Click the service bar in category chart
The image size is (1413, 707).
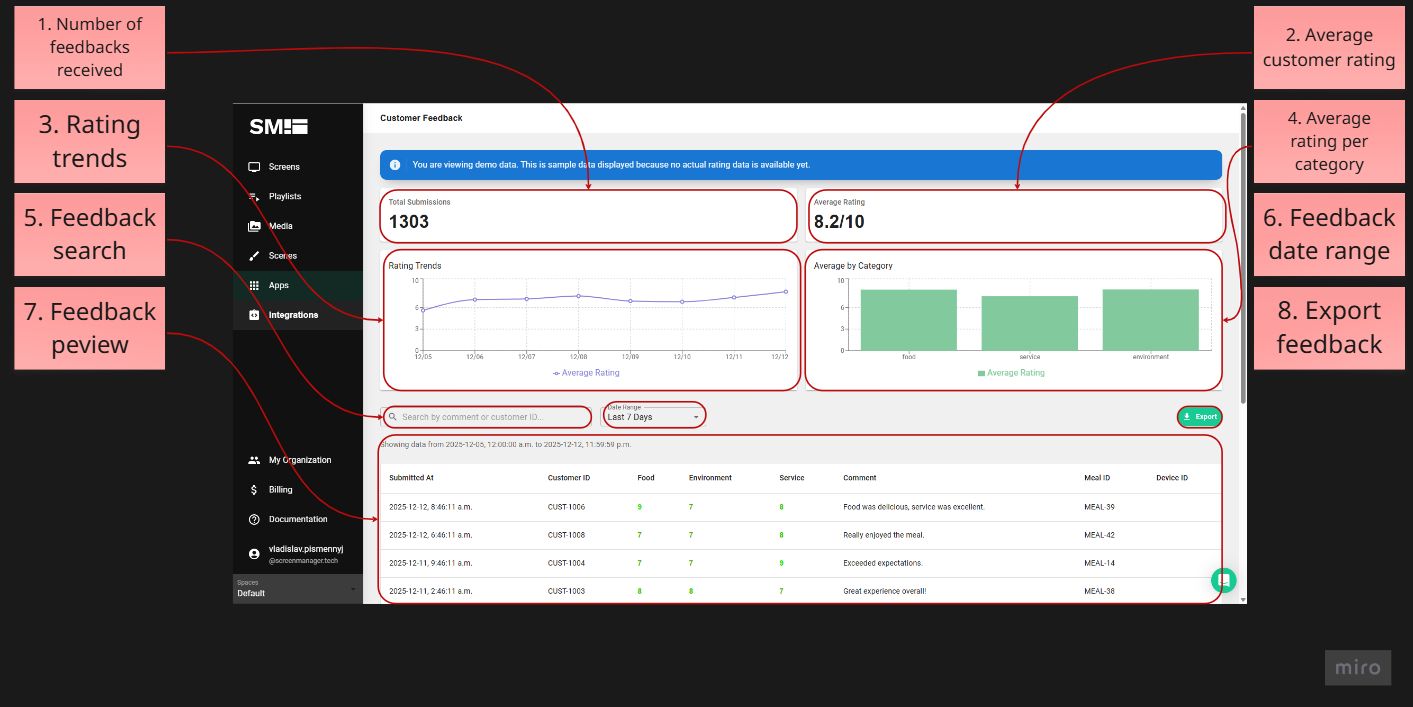click(1029, 323)
